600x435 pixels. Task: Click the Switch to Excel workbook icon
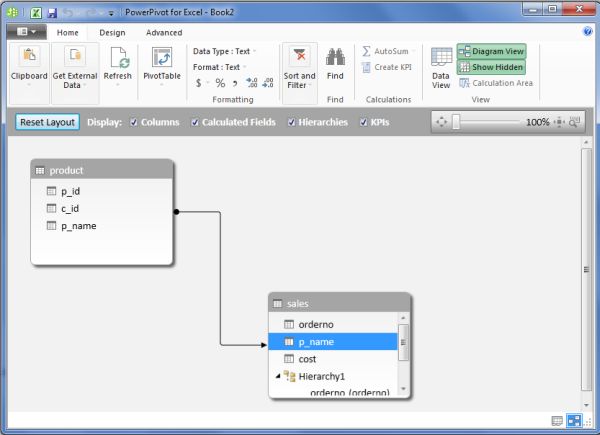coord(36,13)
